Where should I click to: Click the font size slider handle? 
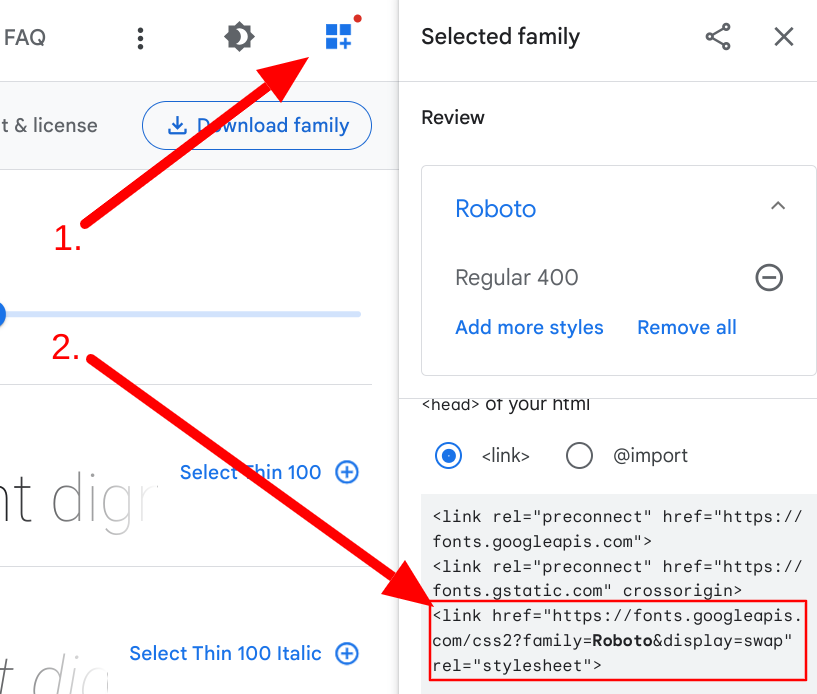click(1, 314)
